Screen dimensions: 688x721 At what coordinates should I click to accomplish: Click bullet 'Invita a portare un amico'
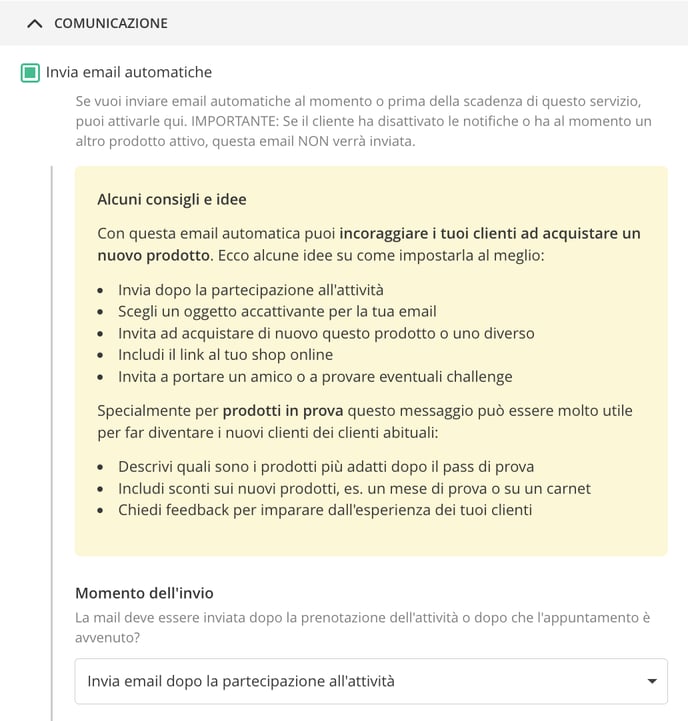coord(315,377)
